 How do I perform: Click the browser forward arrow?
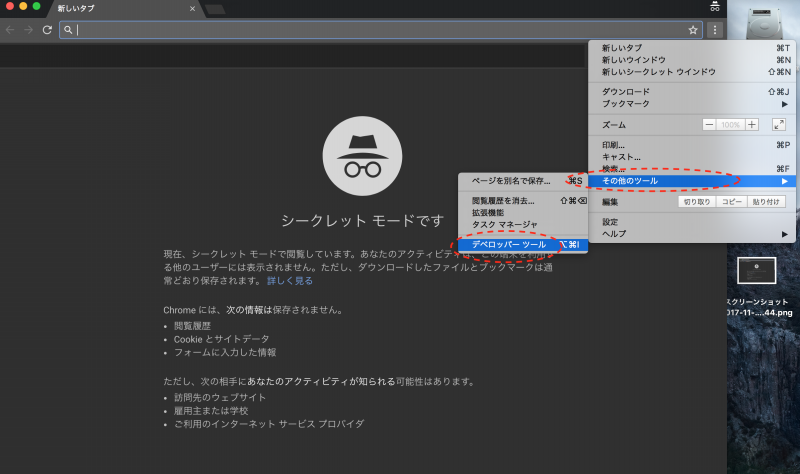pyautogui.click(x=29, y=30)
